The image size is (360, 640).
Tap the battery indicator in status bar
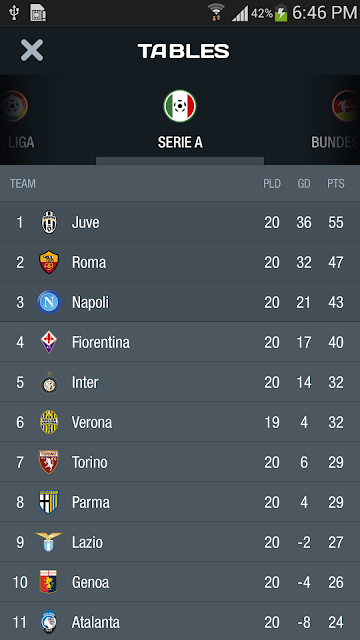click(281, 13)
